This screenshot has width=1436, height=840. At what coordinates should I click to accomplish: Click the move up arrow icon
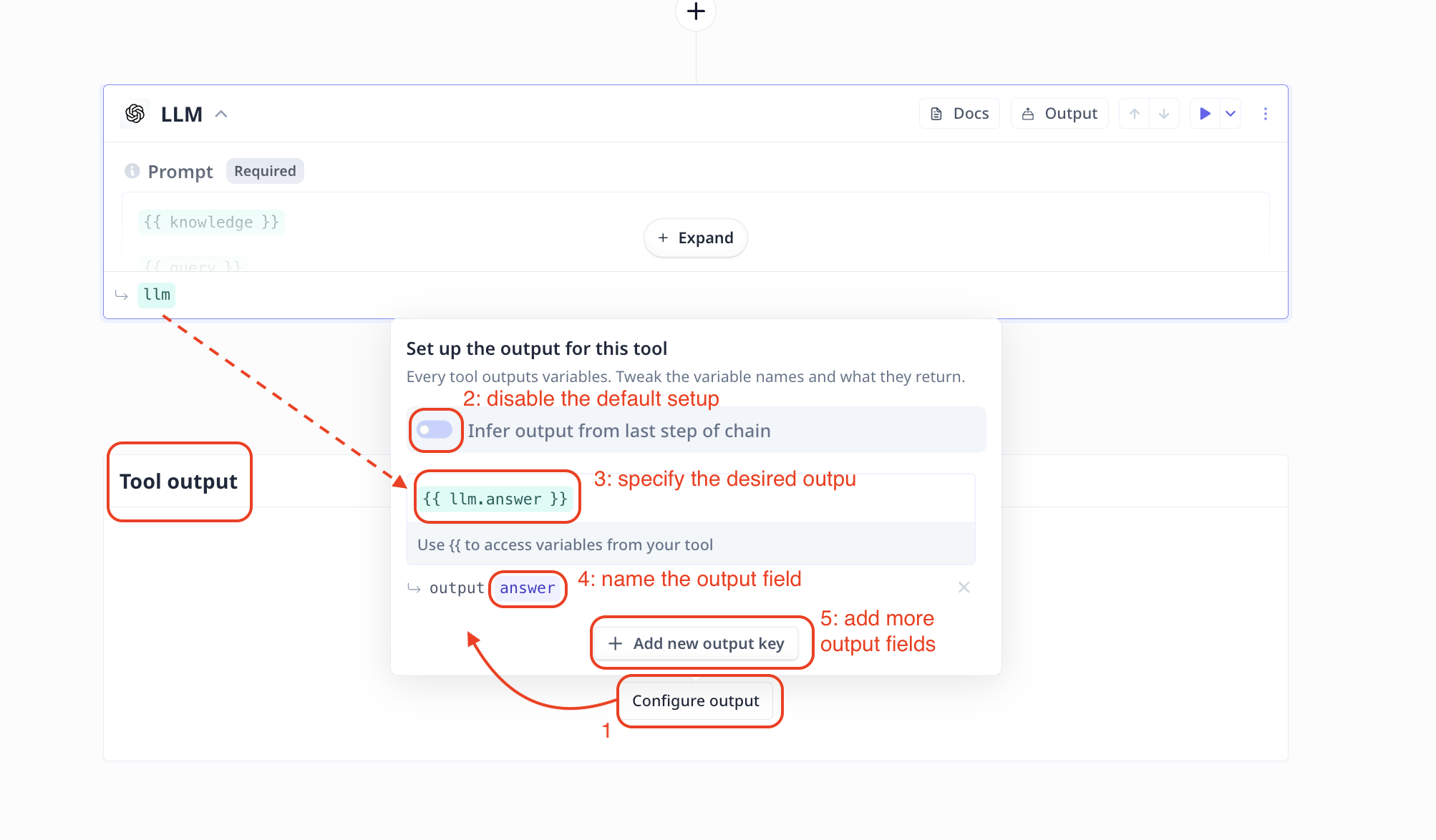pos(1134,113)
